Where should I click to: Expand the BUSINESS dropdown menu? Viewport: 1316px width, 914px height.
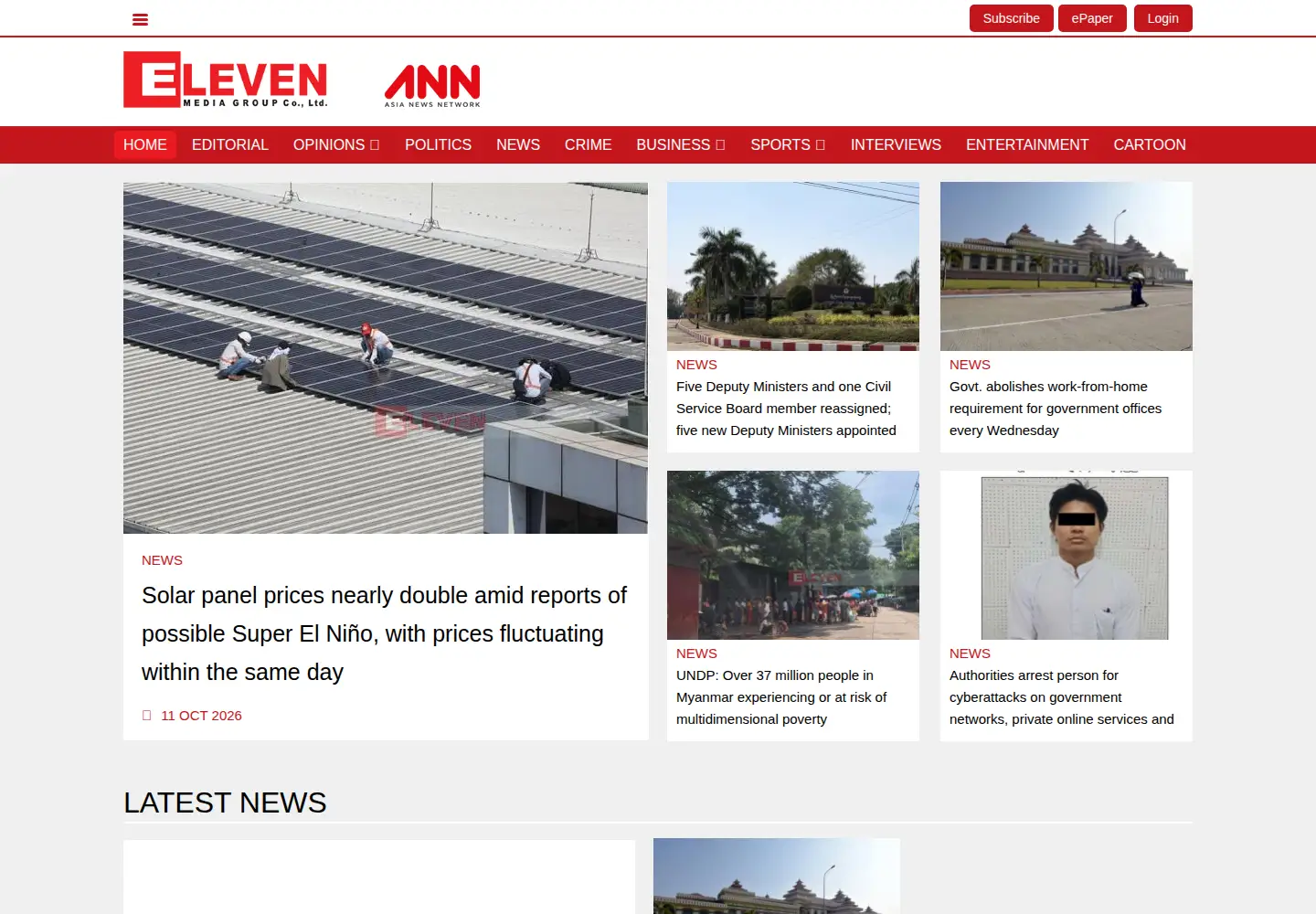(681, 144)
